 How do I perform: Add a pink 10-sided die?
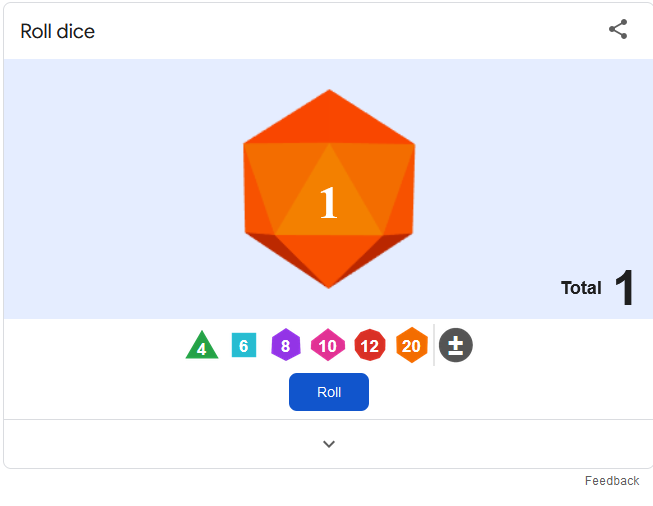(x=328, y=345)
